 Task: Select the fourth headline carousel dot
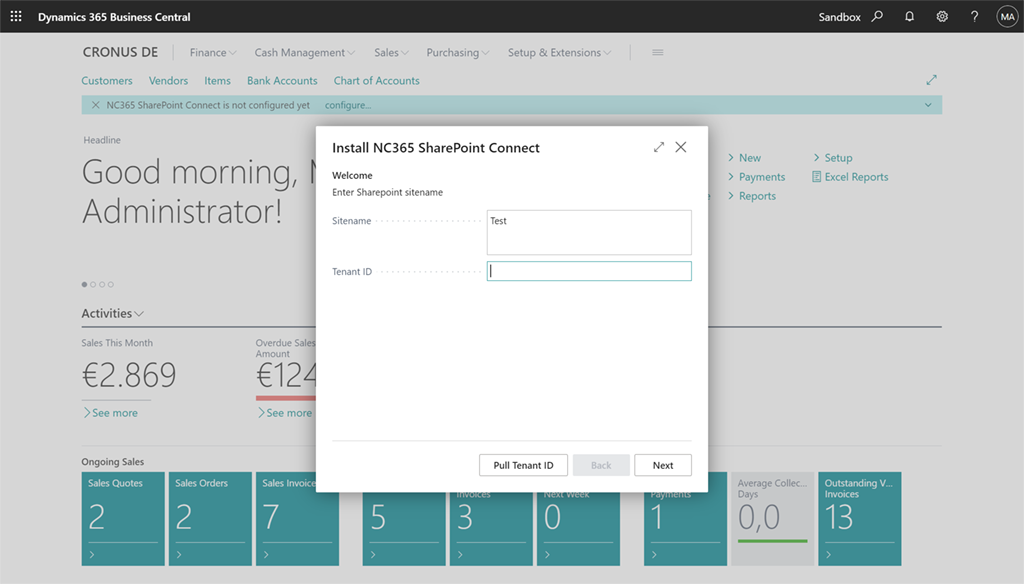(110, 284)
